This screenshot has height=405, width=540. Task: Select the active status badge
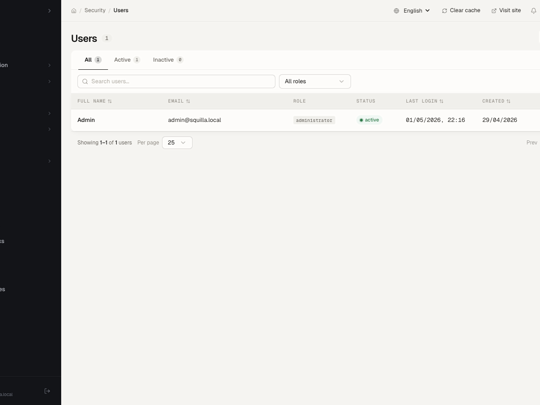click(x=369, y=120)
